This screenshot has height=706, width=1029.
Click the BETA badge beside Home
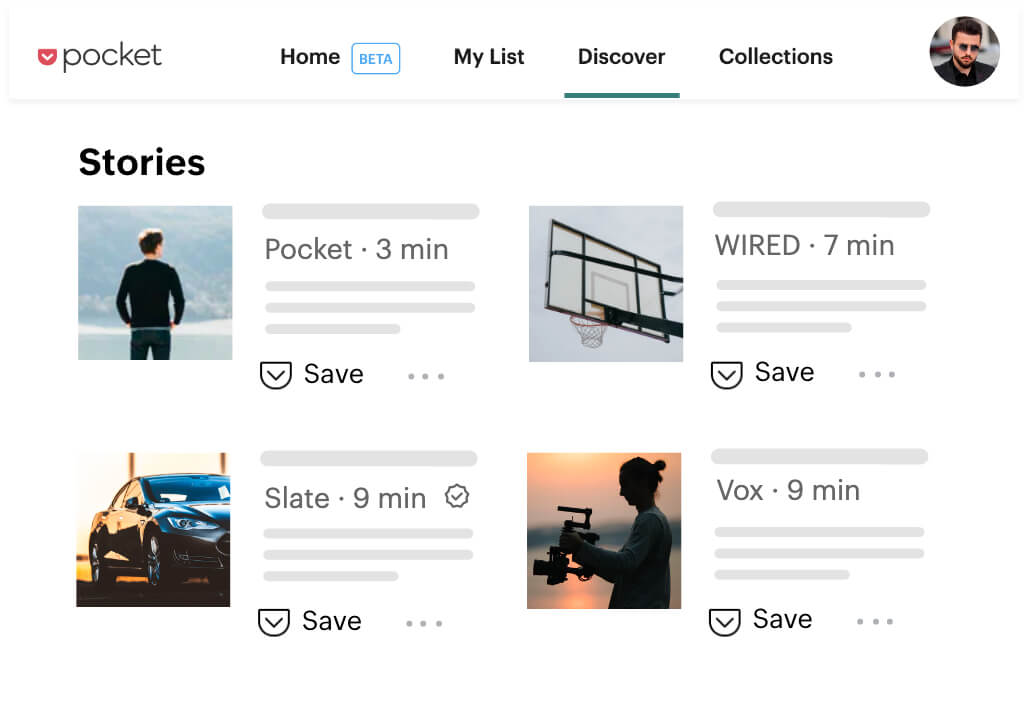click(x=376, y=58)
